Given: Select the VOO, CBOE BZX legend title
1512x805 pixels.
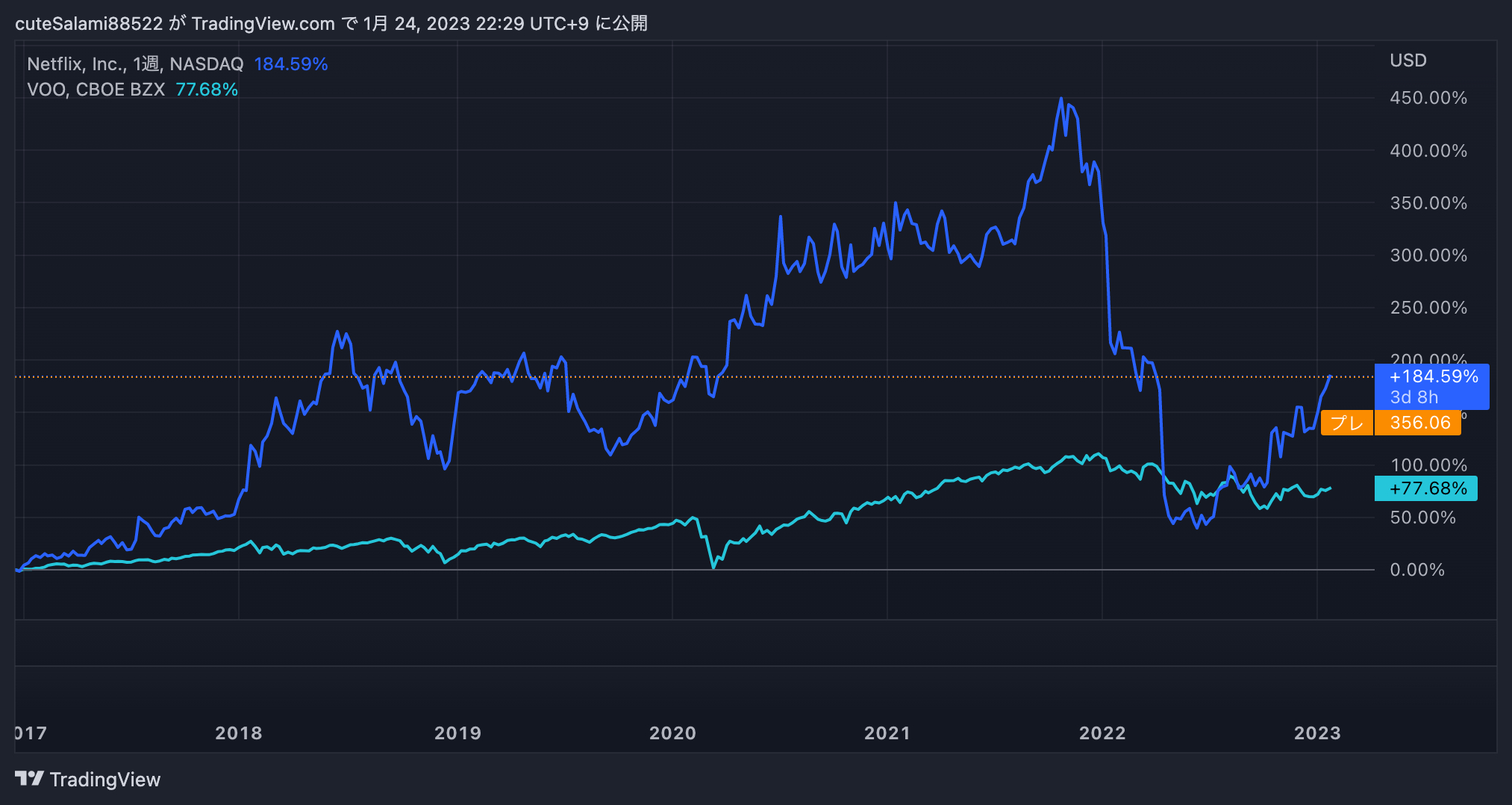Looking at the screenshot, I should pyautogui.click(x=96, y=90).
